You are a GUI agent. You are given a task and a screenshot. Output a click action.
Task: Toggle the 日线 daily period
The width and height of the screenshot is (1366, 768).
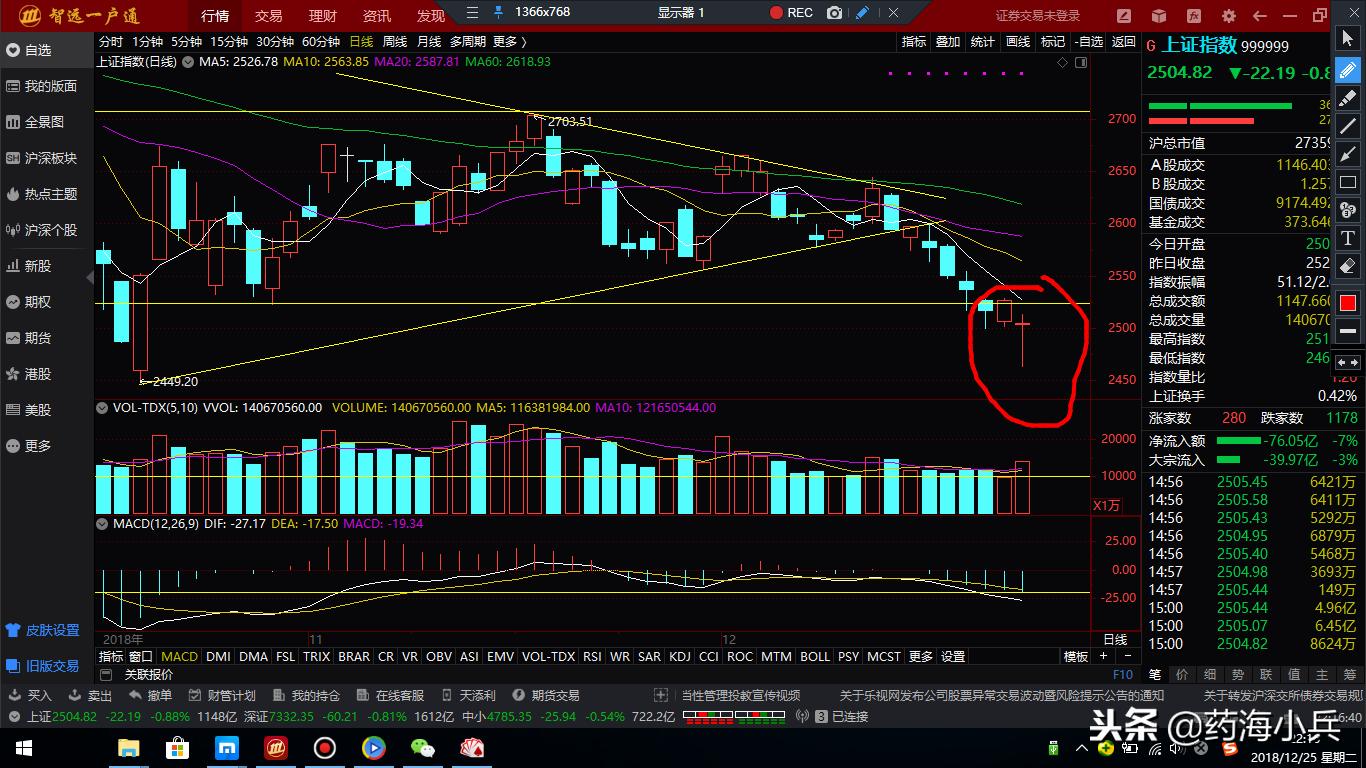click(360, 42)
